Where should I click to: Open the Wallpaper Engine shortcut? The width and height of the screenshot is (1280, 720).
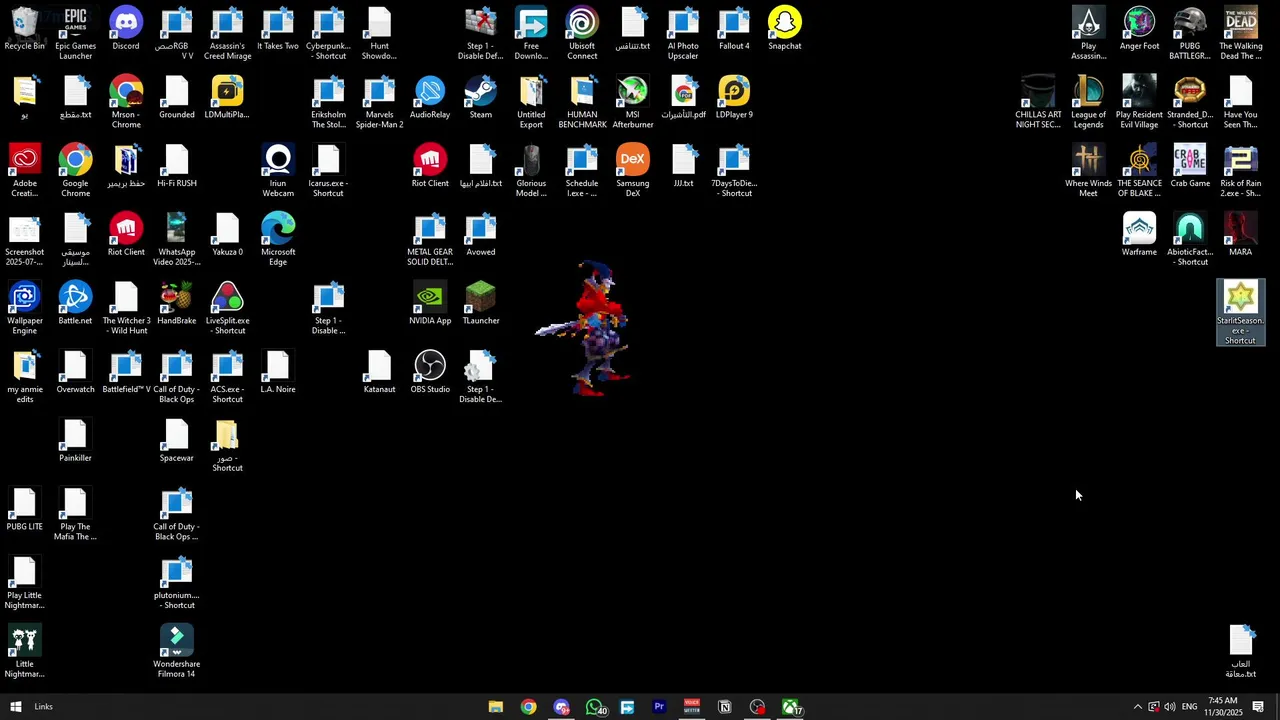[x=24, y=309]
